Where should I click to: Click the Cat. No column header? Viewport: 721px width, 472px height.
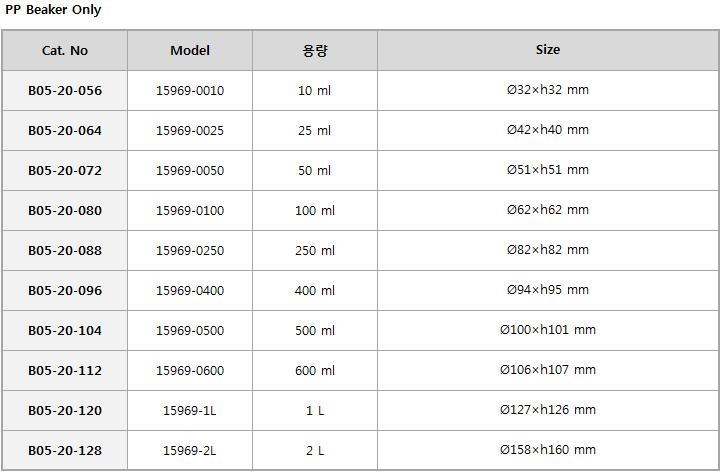coord(65,51)
